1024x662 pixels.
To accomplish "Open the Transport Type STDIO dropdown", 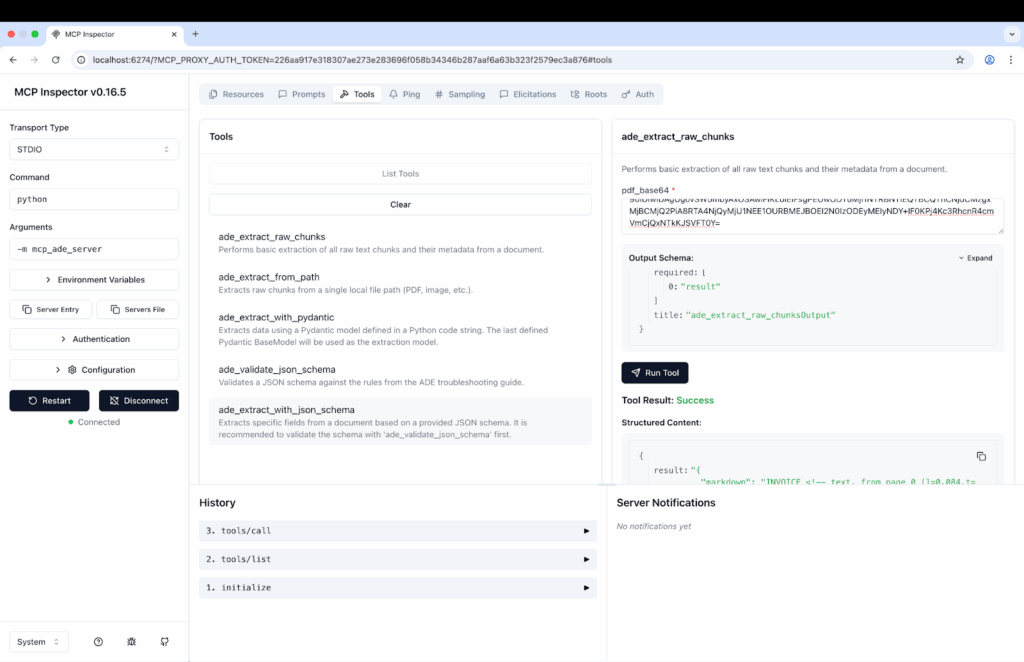I will 94,149.
